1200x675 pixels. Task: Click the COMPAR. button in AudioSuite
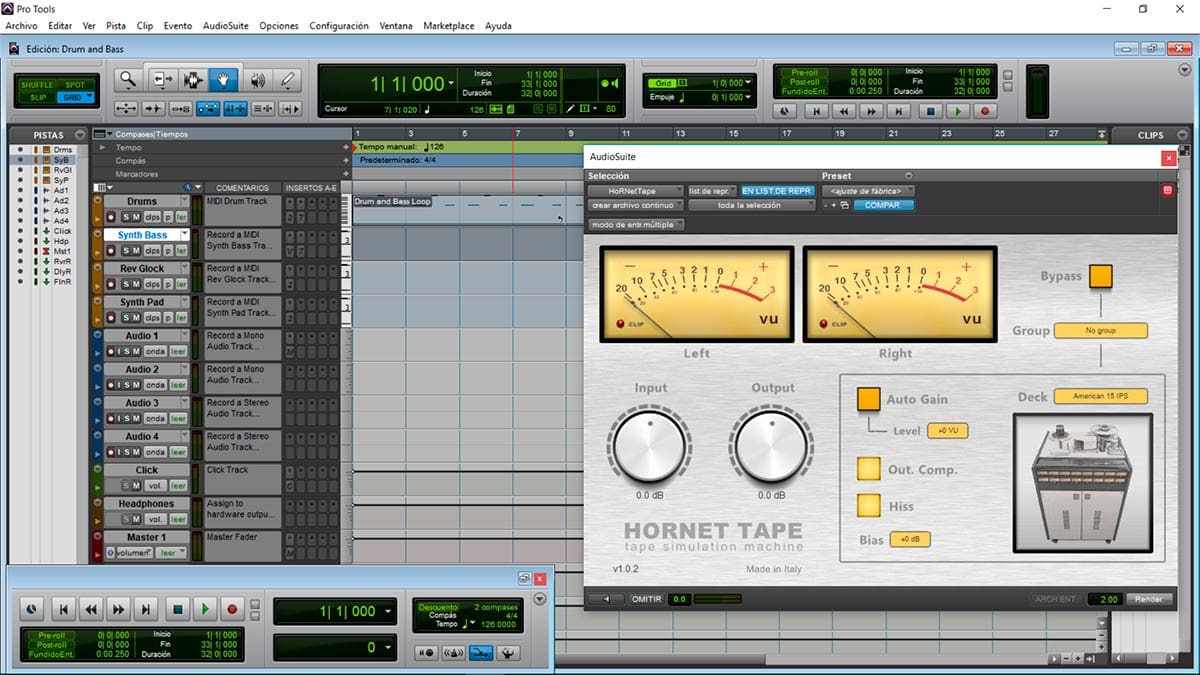point(883,205)
